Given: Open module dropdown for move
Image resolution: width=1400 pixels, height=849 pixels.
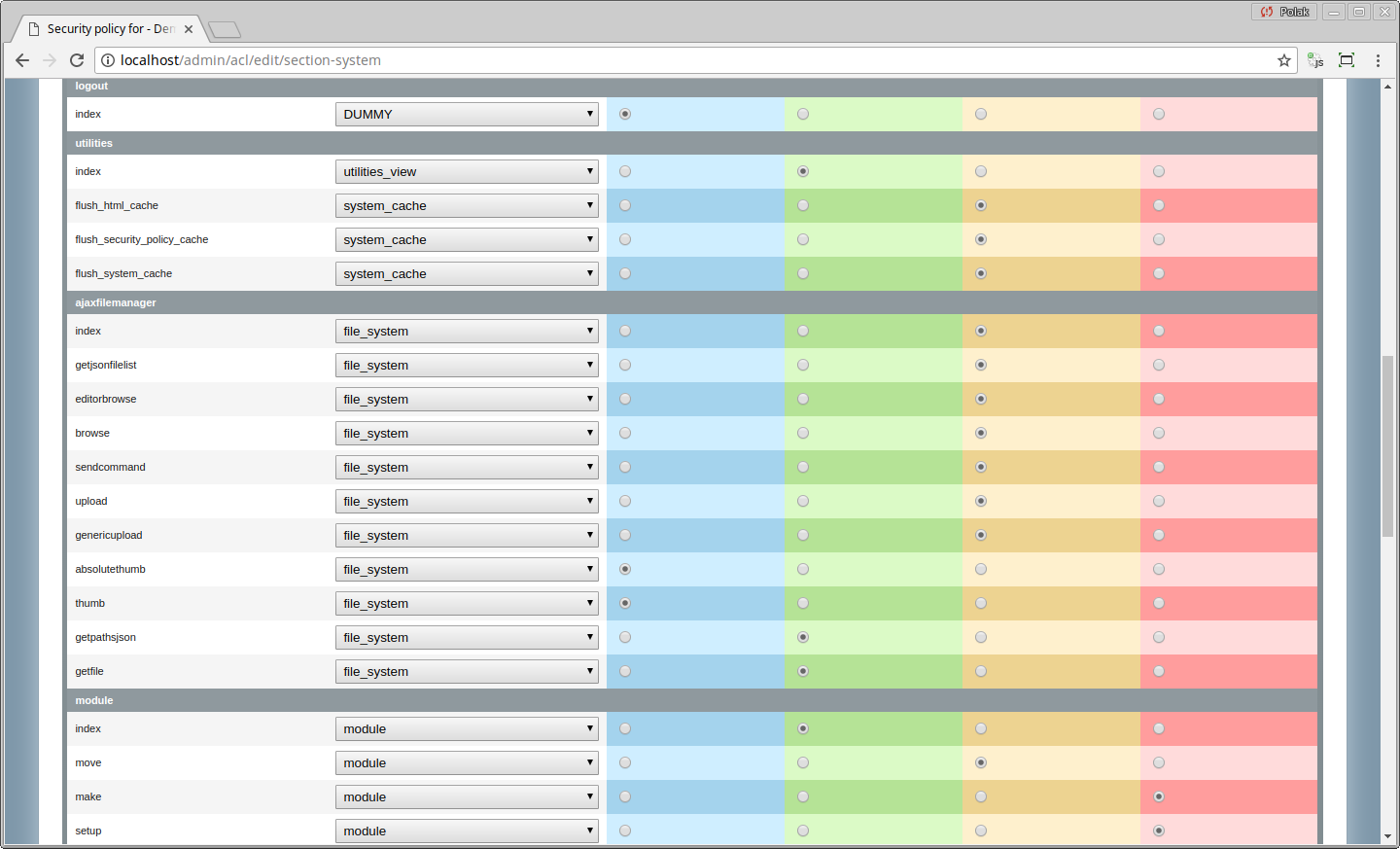Looking at the screenshot, I should pyautogui.click(x=467, y=762).
